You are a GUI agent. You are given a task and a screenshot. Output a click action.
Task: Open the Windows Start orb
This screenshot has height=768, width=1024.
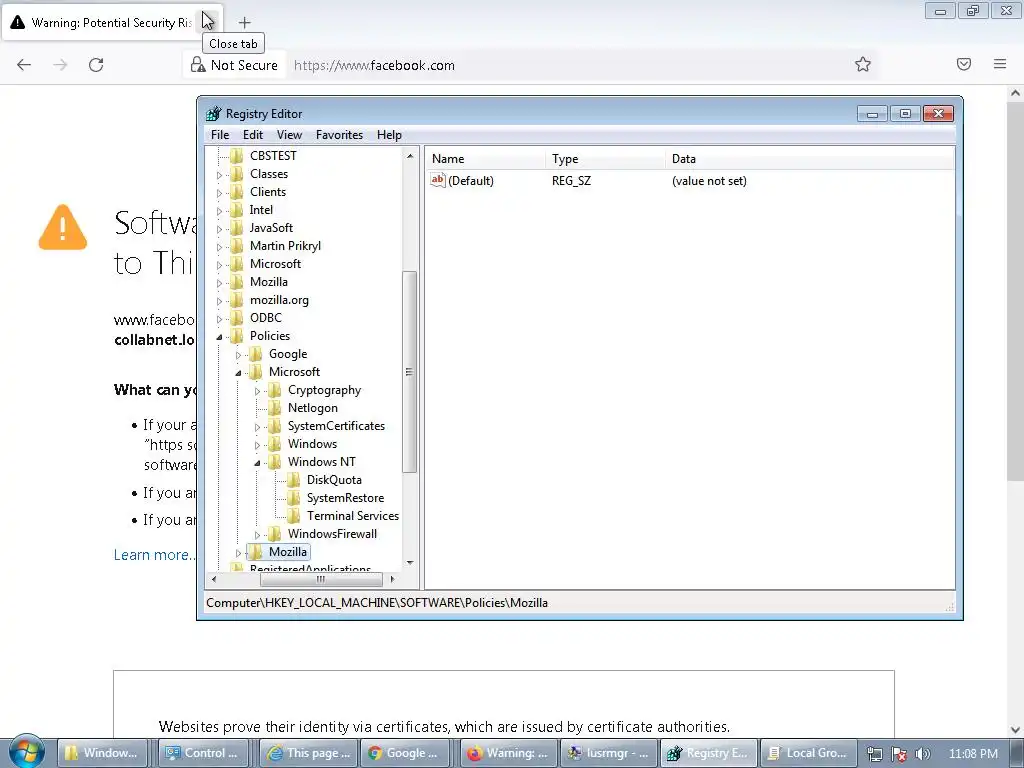click(x=27, y=752)
